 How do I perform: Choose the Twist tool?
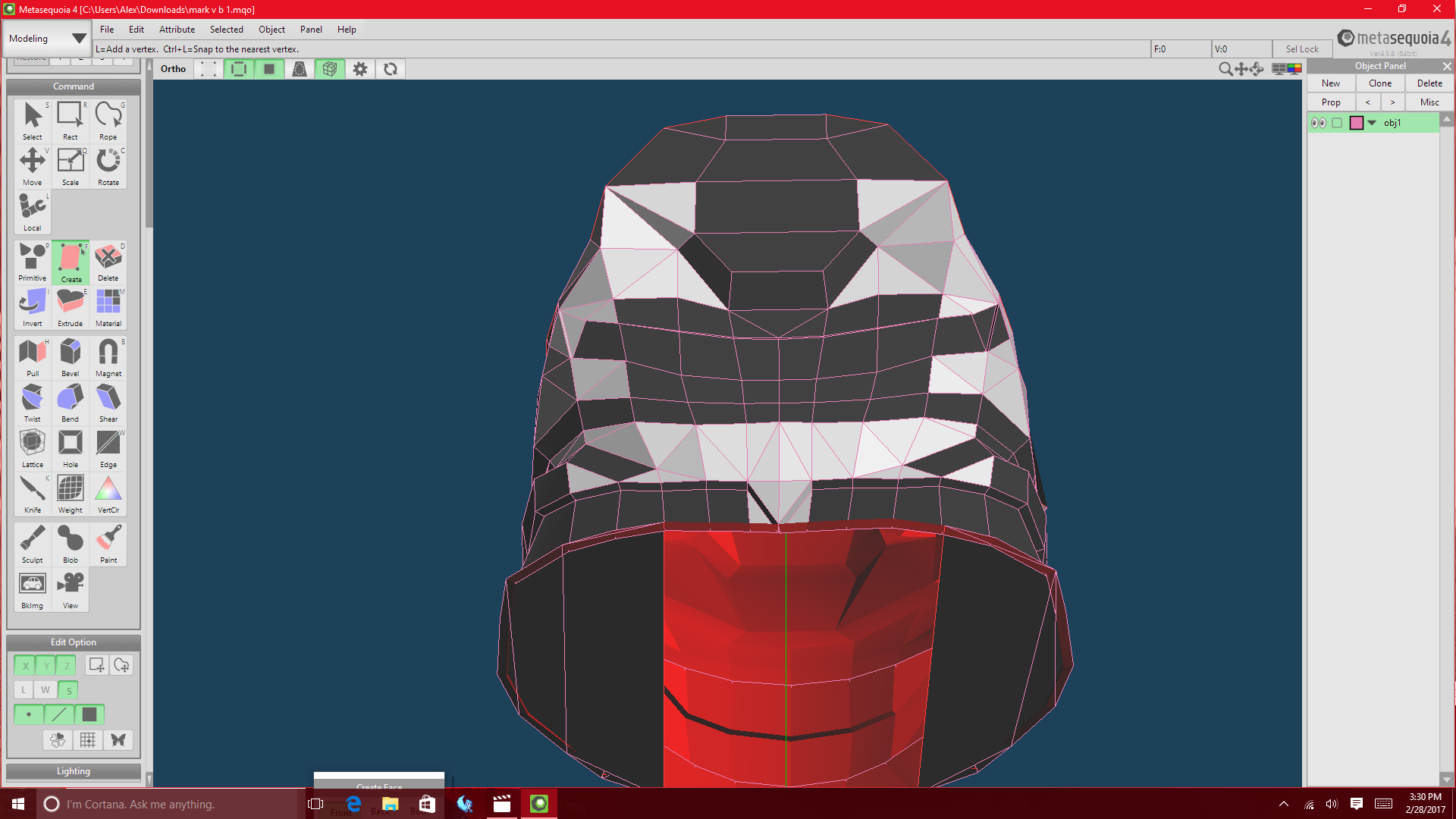point(33,403)
